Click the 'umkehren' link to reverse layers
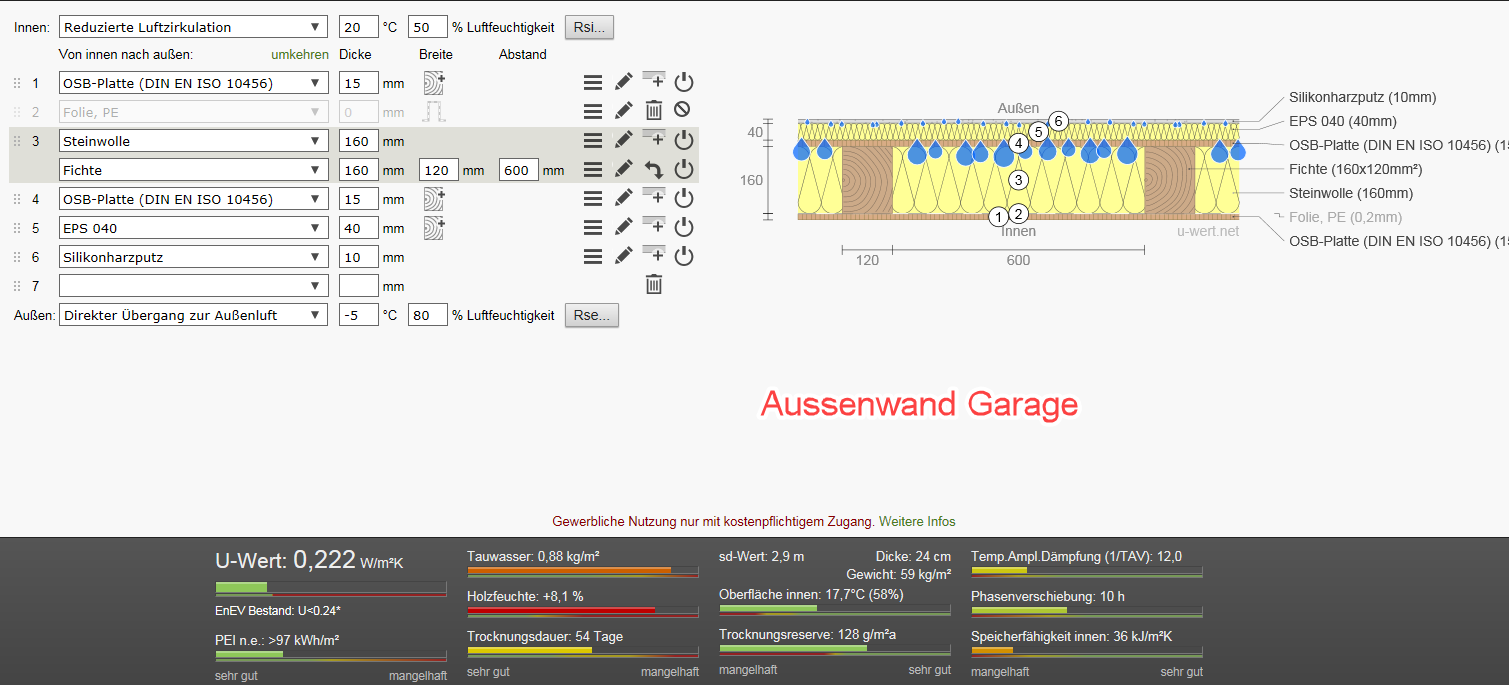This screenshot has height=685, width=1509. (299, 55)
